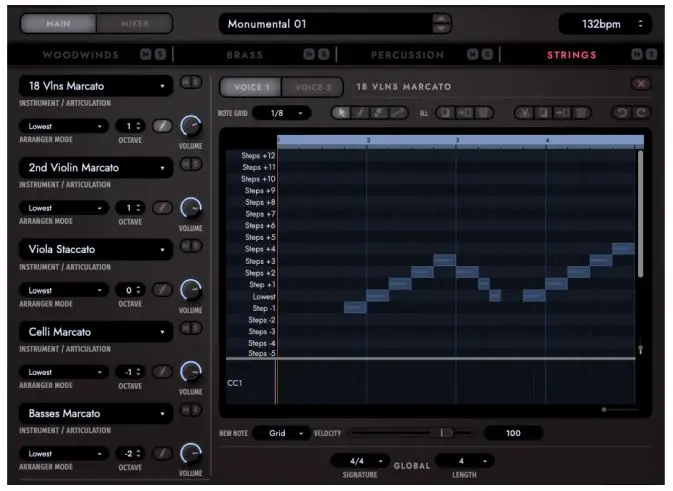Open the global Length dropdown

(x=465, y=461)
